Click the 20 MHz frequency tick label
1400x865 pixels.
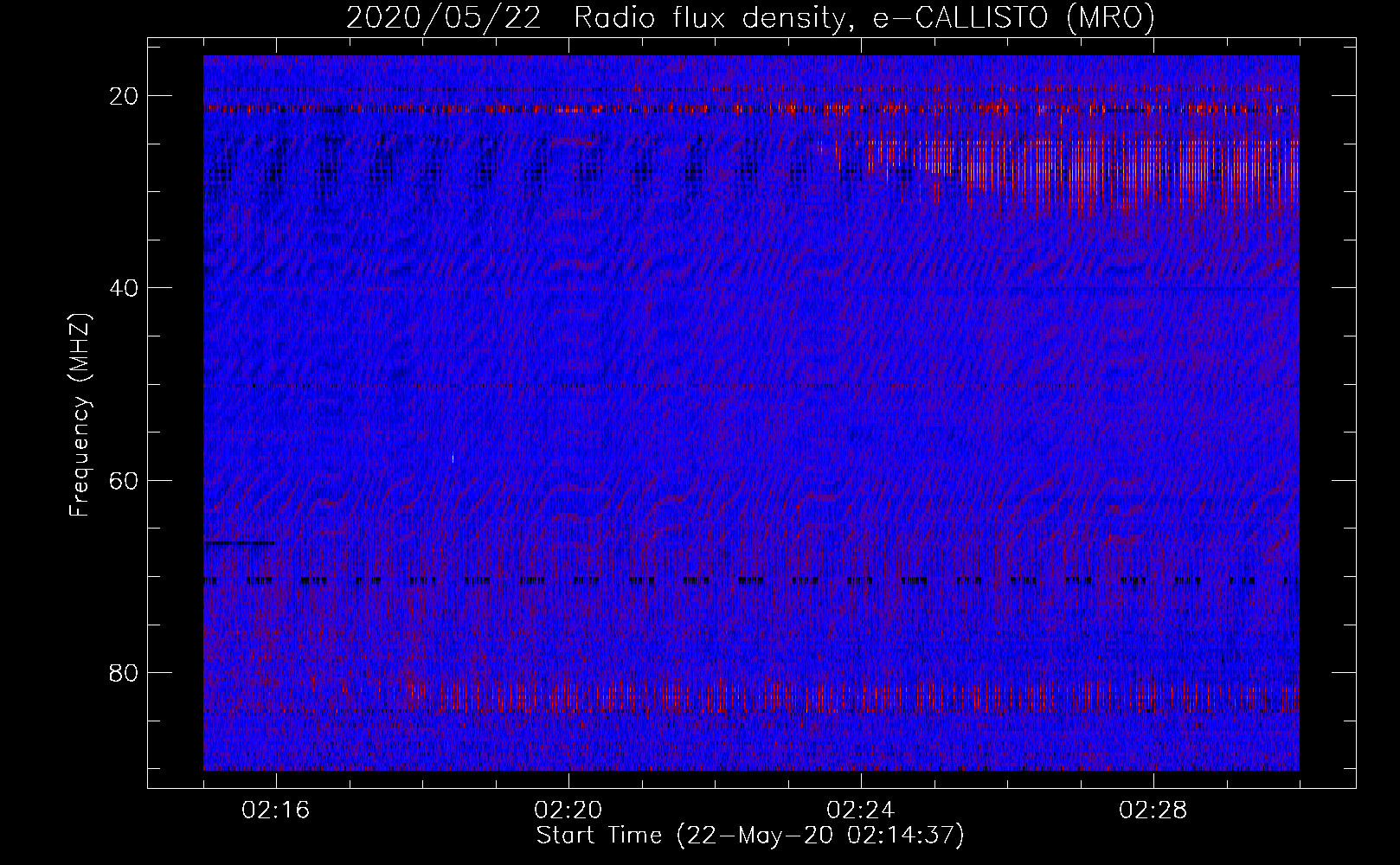[122, 95]
